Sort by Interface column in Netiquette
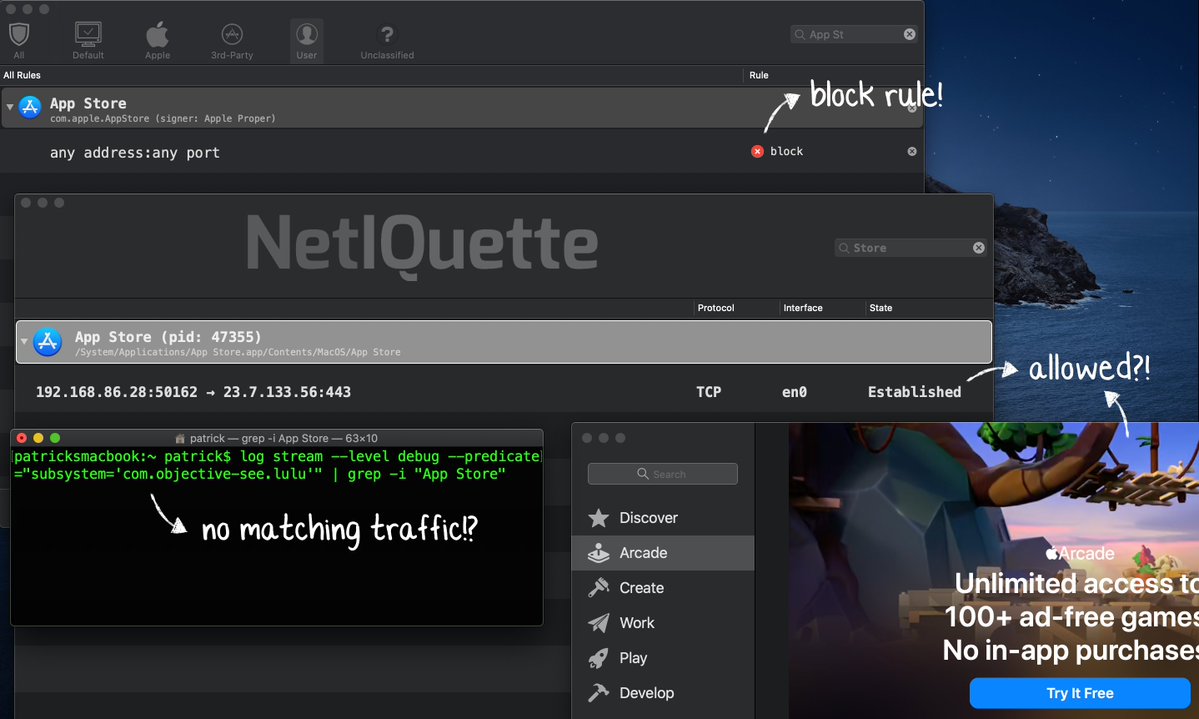Screen dimensions: 1199x719 pyautogui.click(x=803, y=307)
